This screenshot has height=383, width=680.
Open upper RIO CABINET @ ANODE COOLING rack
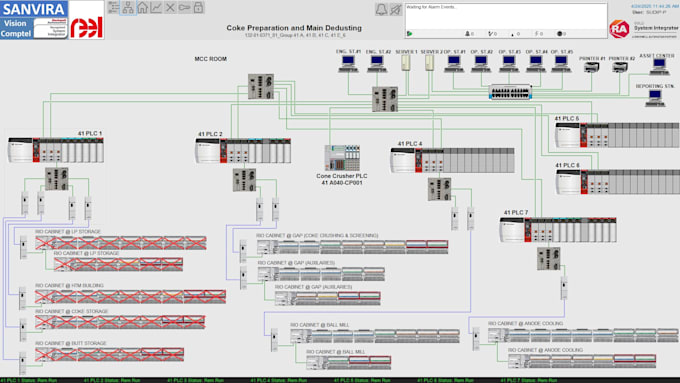coord(583,335)
